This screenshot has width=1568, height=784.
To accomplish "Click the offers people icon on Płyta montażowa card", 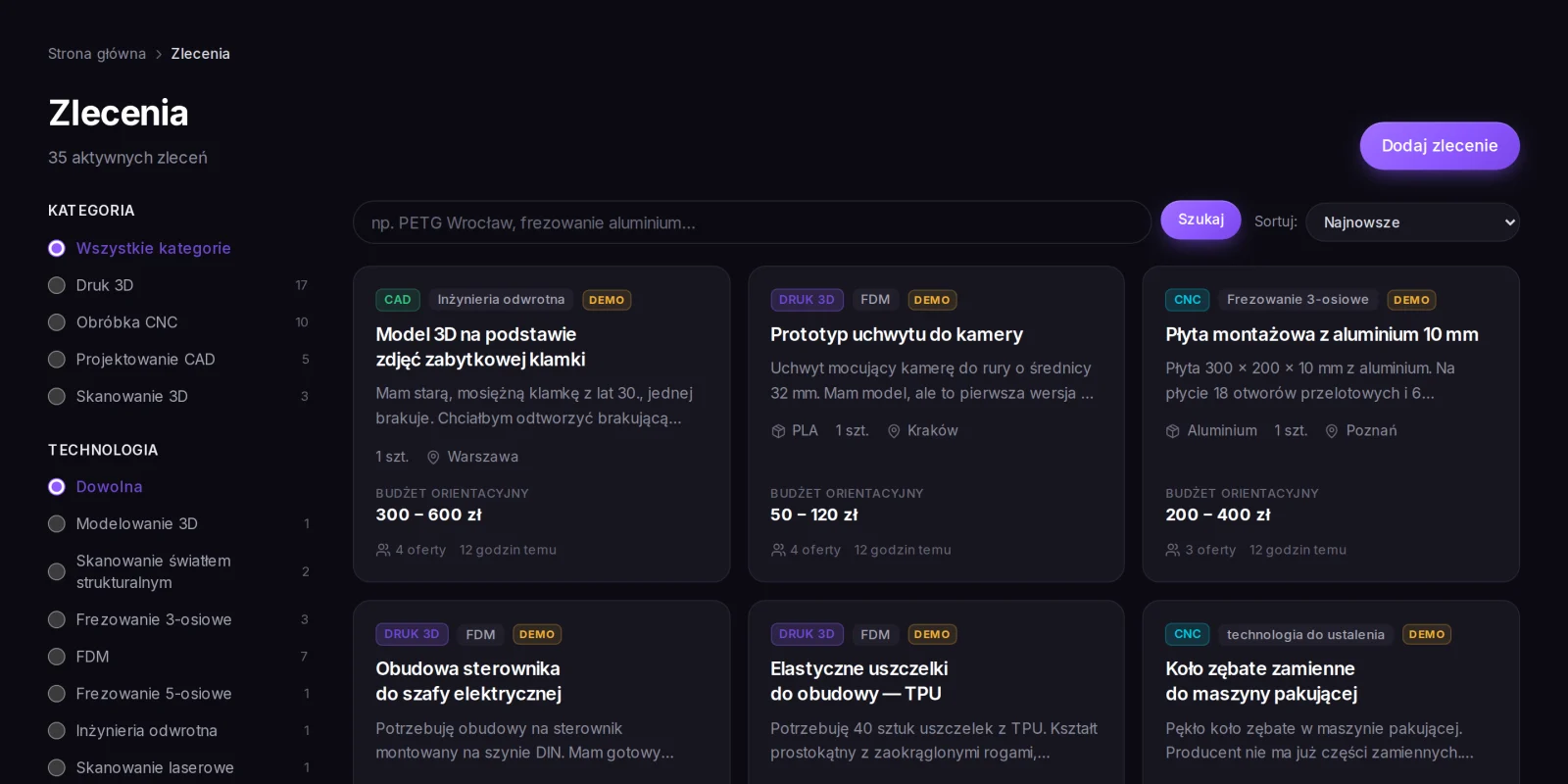I will pos(1173,550).
